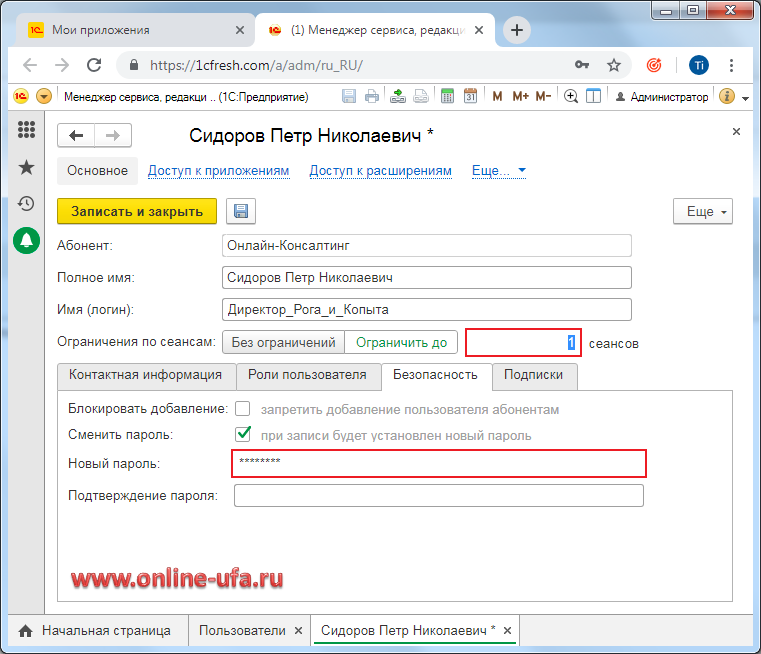Close the Менеджер сервиса browser tab
Viewport: 761px width, 654px height.
[x=479, y=30]
